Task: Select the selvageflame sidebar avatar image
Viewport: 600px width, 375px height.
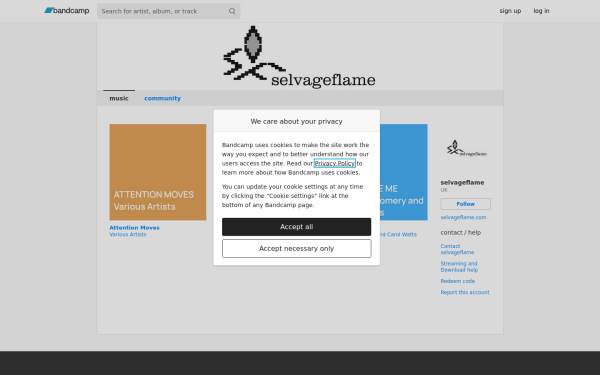Action: (x=466, y=148)
